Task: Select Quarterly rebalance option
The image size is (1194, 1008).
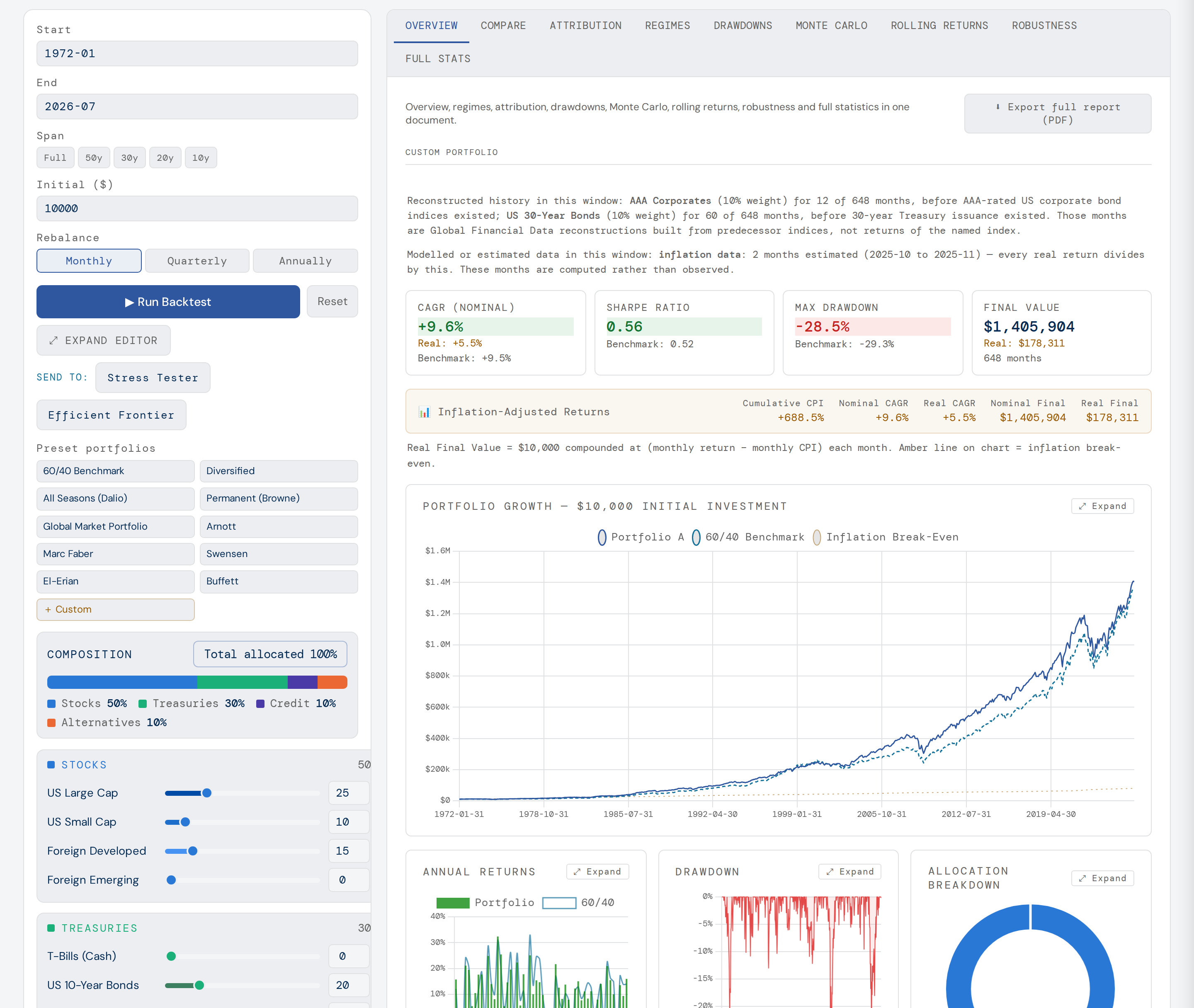Action: point(197,261)
